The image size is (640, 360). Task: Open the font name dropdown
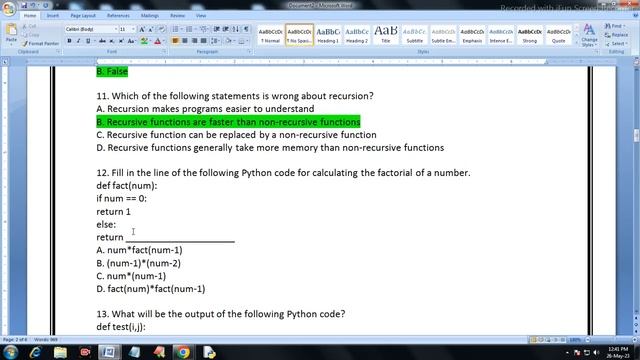click(115, 29)
